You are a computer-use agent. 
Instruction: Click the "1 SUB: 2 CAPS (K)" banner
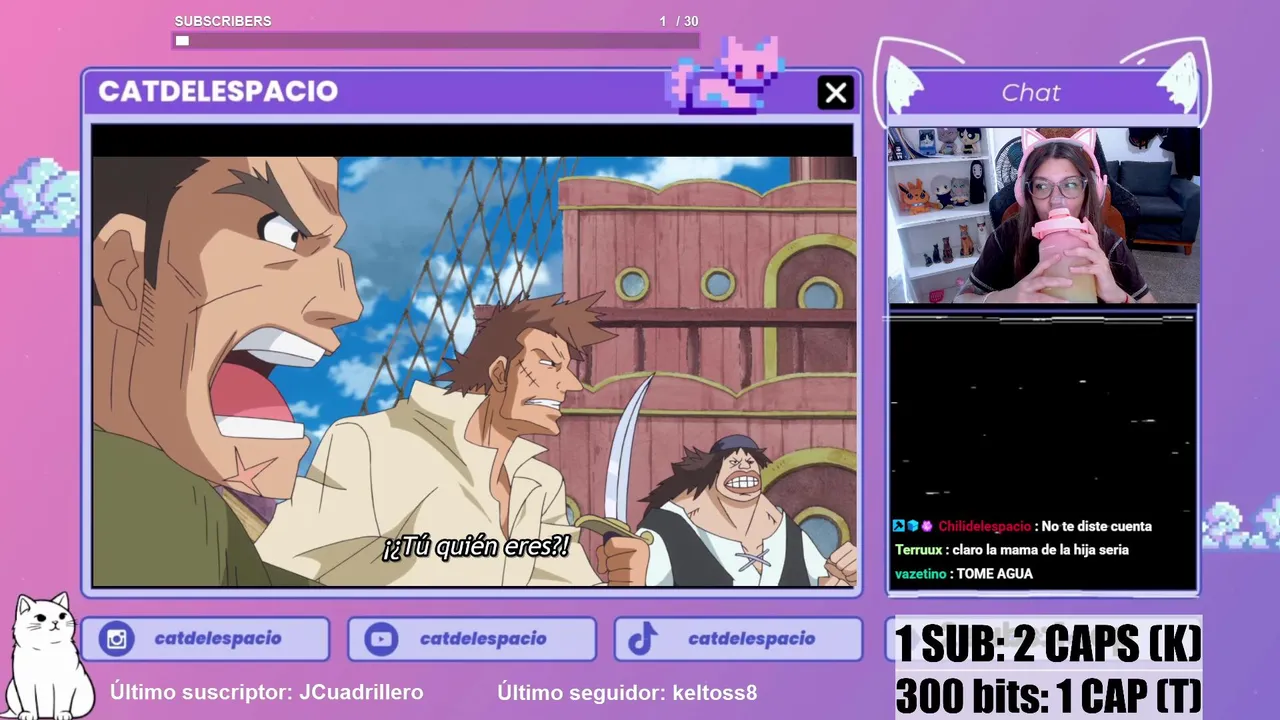coord(1048,644)
